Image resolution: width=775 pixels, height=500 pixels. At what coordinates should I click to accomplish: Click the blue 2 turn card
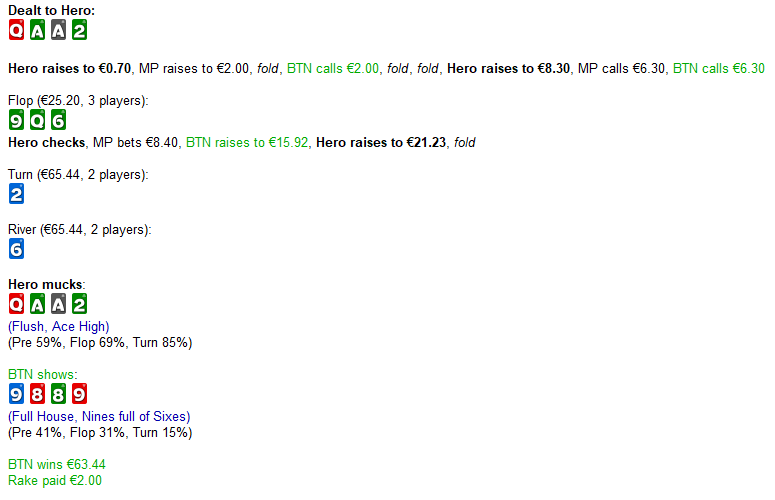[x=16, y=194]
